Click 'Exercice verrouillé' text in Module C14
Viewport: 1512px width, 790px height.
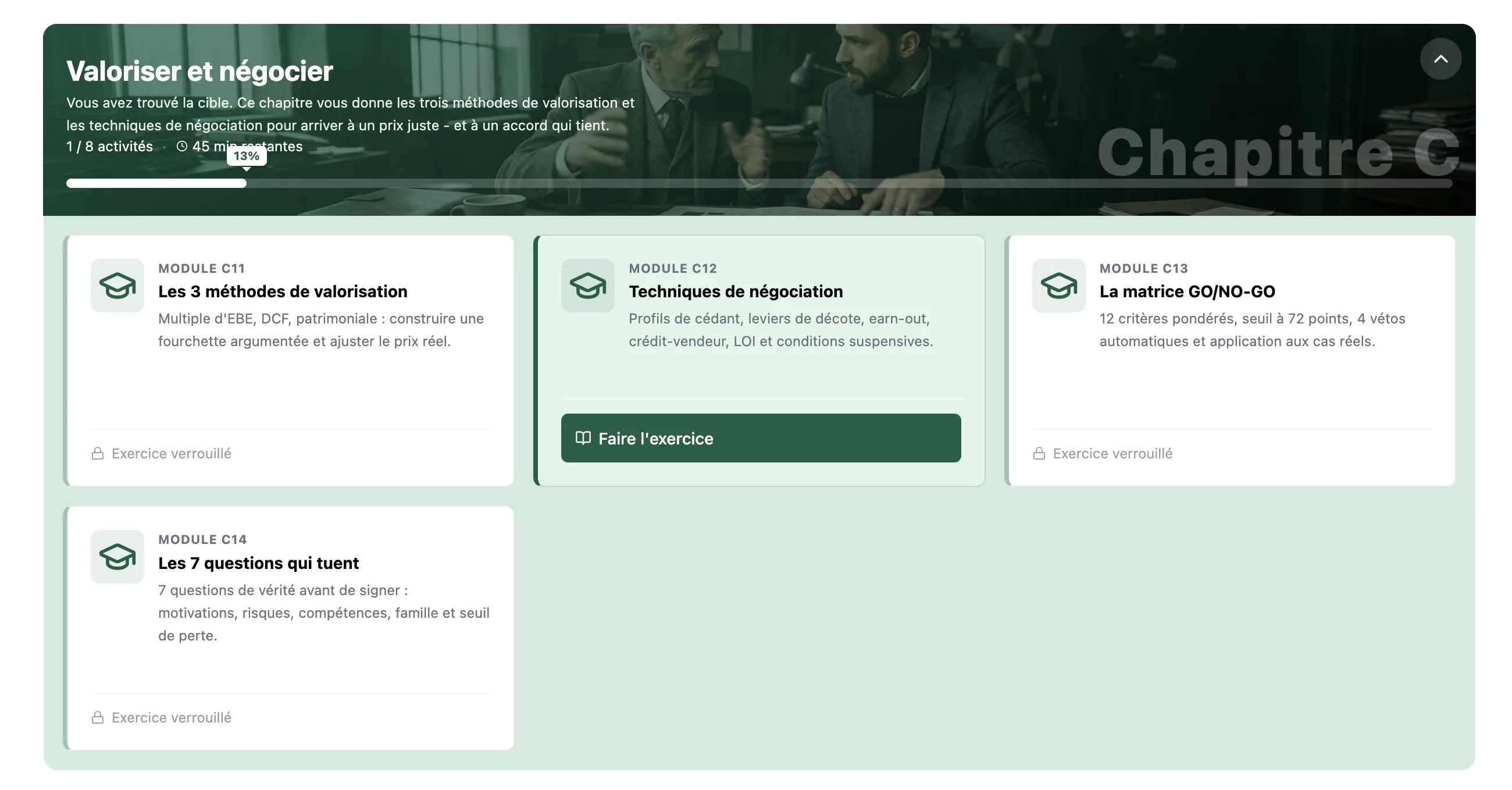(x=172, y=717)
